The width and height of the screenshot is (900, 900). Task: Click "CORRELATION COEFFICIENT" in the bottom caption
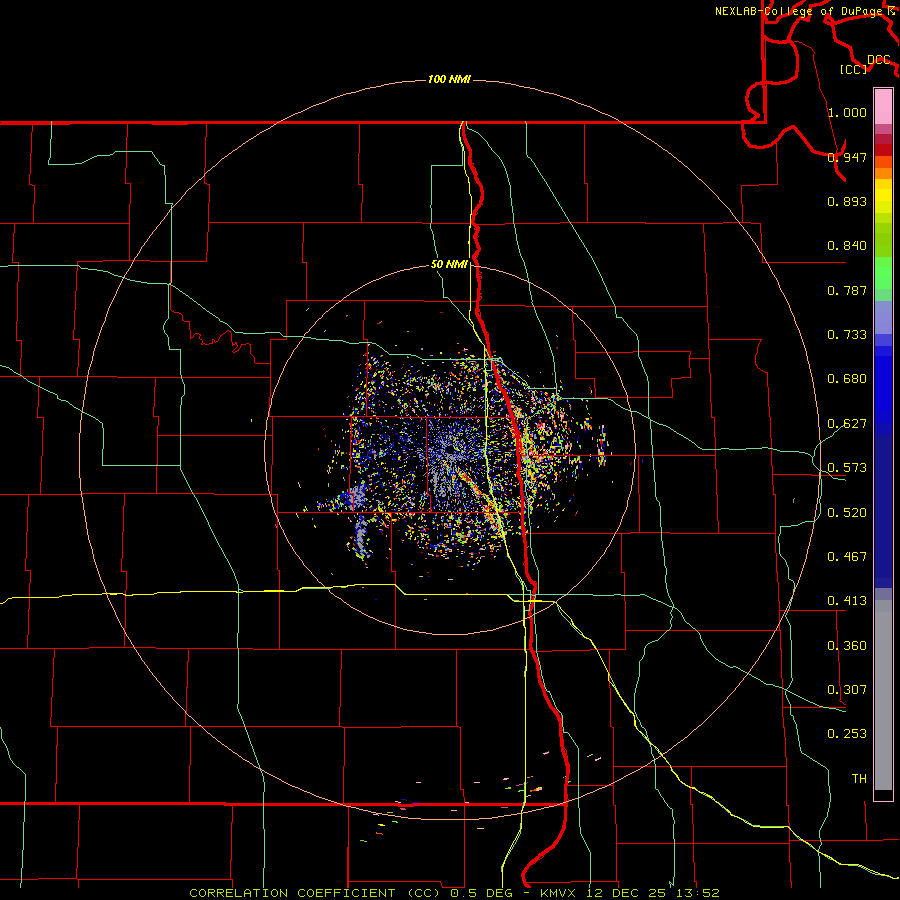(292, 893)
